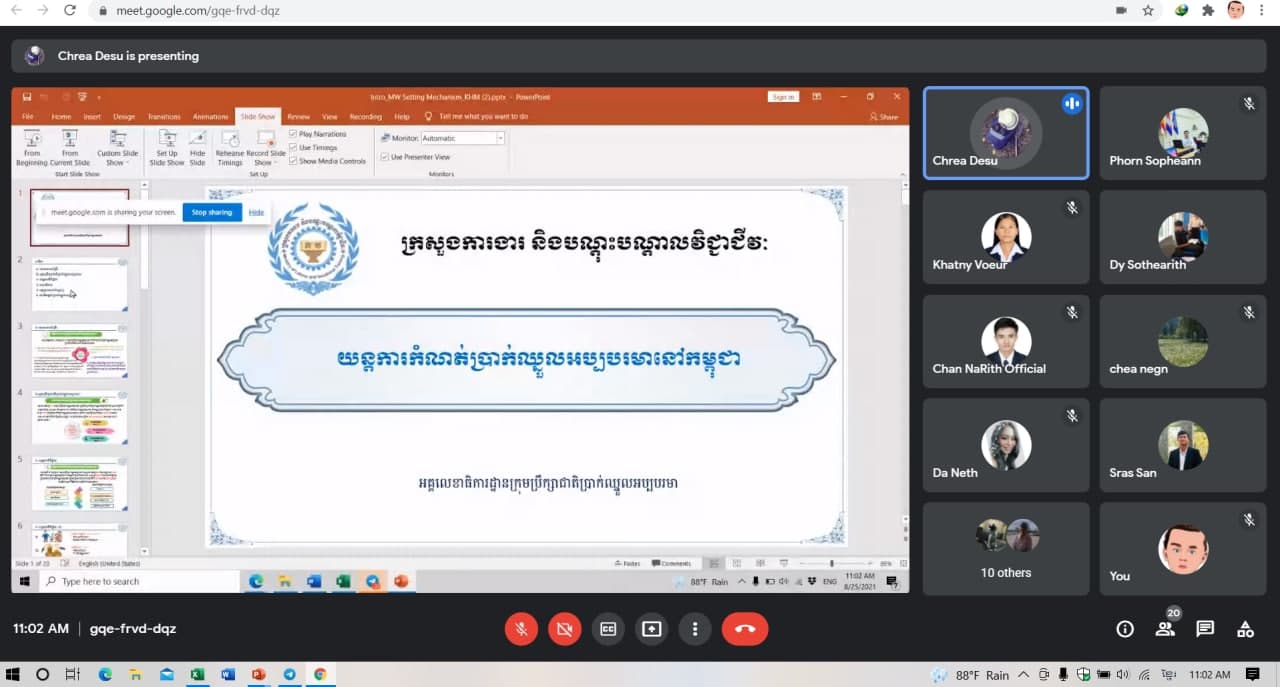The width and height of the screenshot is (1280, 687).
Task: Open the Chrome Extensions puzzle icon
Action: 1208,11
